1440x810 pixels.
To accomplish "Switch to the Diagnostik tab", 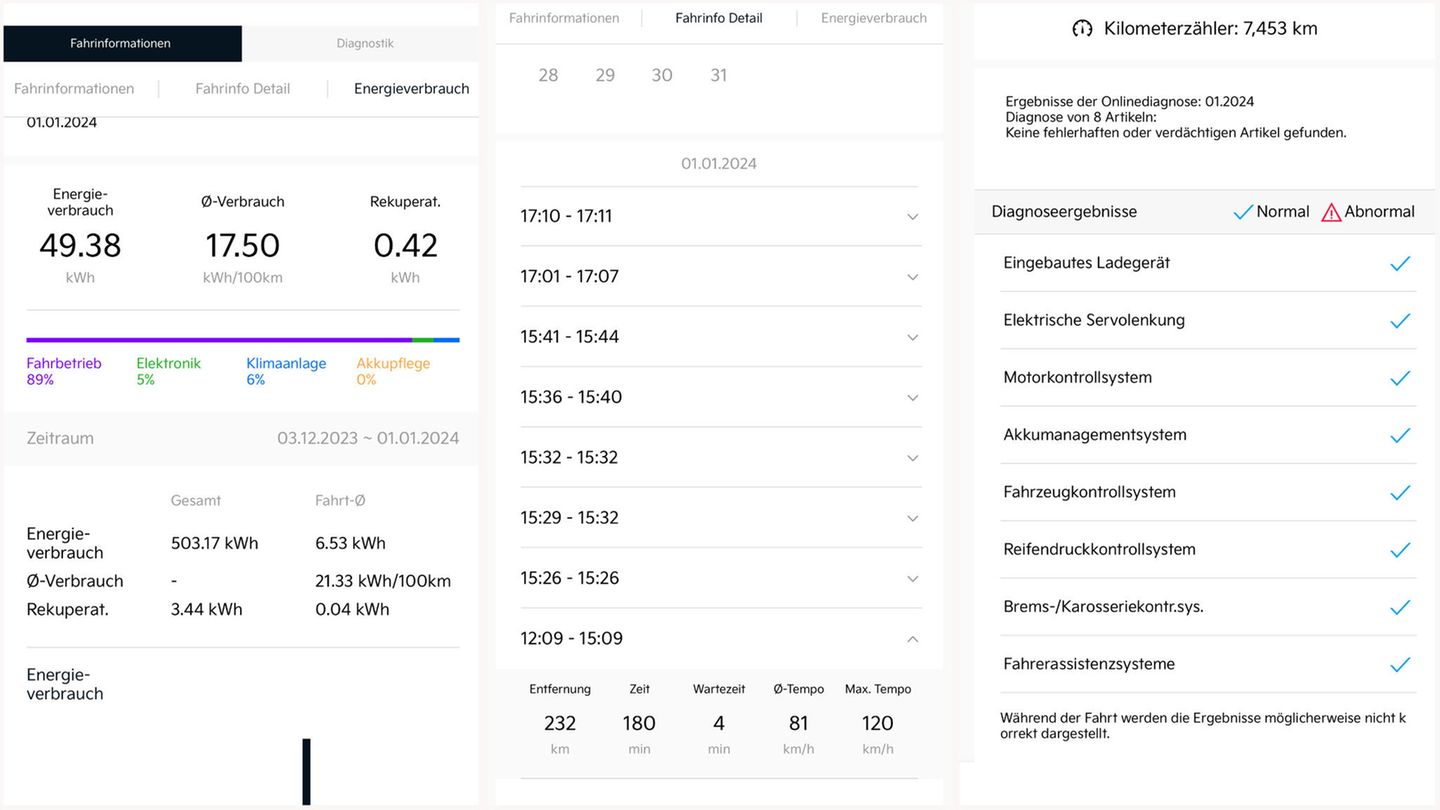I will (364, 44).
